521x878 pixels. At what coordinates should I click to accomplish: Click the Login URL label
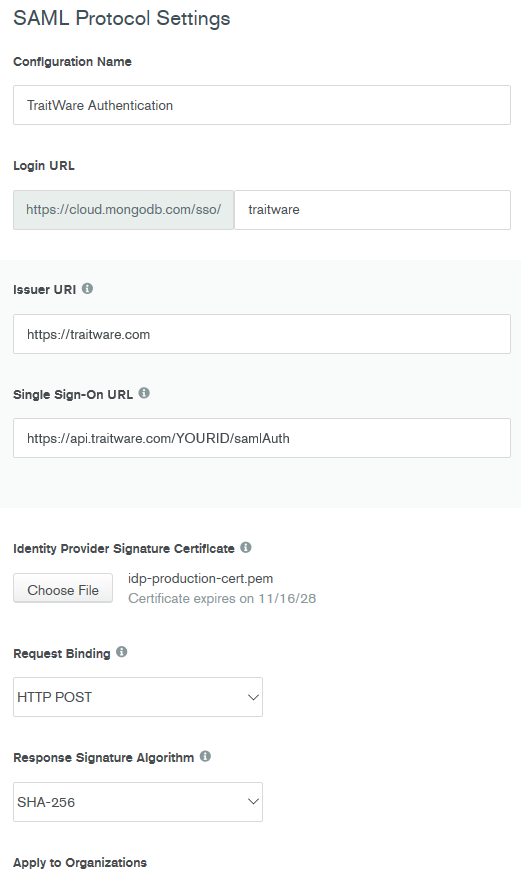click(x=44, y=166)
